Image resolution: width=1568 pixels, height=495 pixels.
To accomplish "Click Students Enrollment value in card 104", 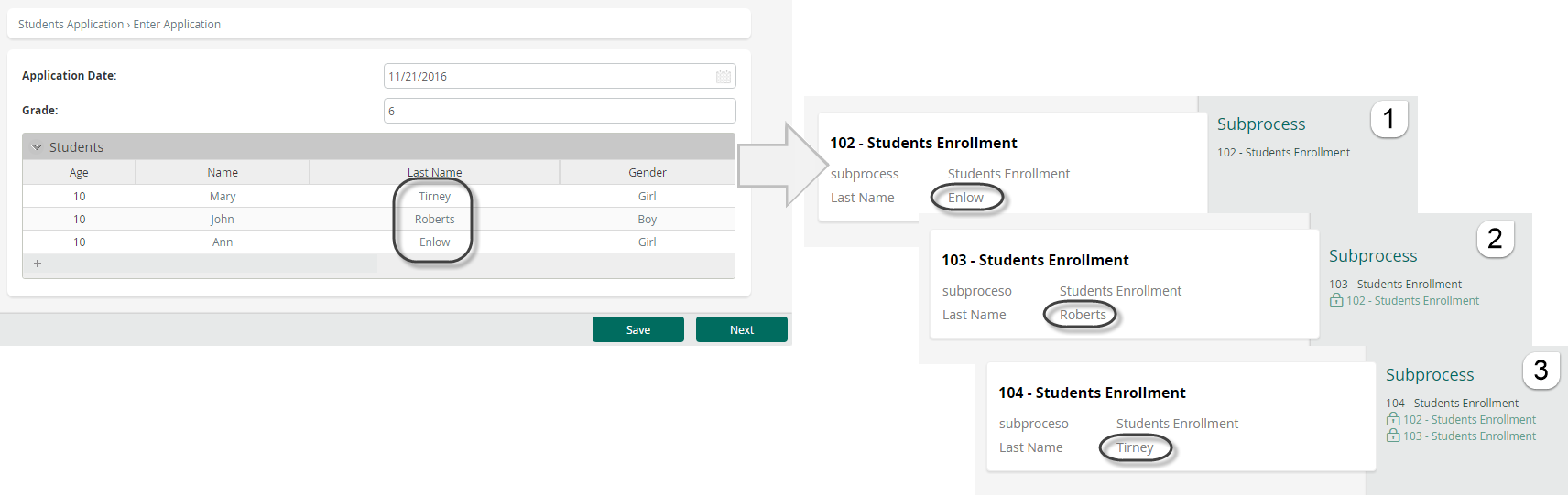I will (x=1177, y=424).
